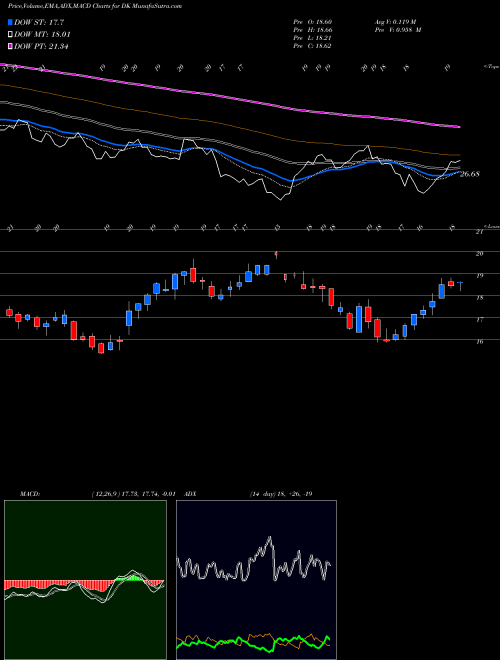Click the white DOW MT legend swatch
500x660 pixels.
coord(11,35)
